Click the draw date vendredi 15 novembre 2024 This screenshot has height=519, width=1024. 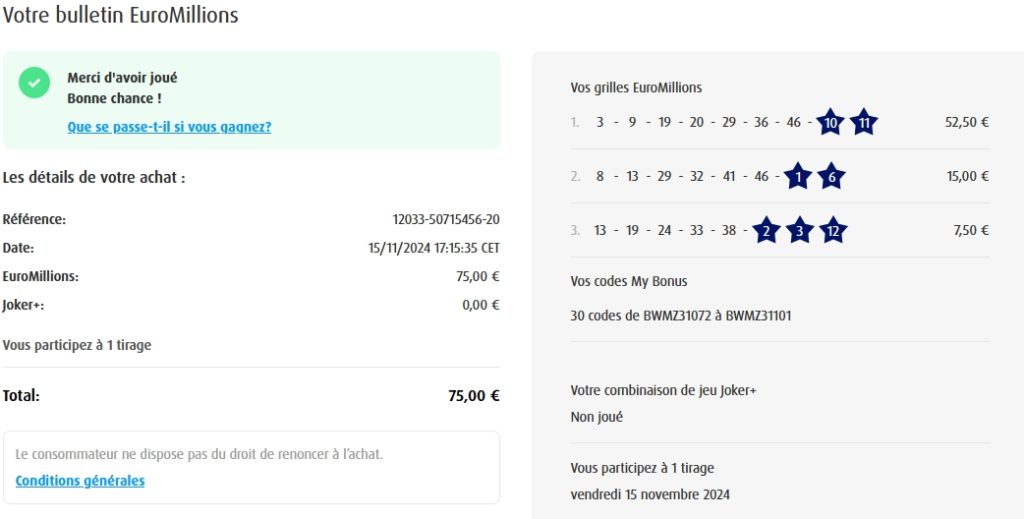coord(650,494)
